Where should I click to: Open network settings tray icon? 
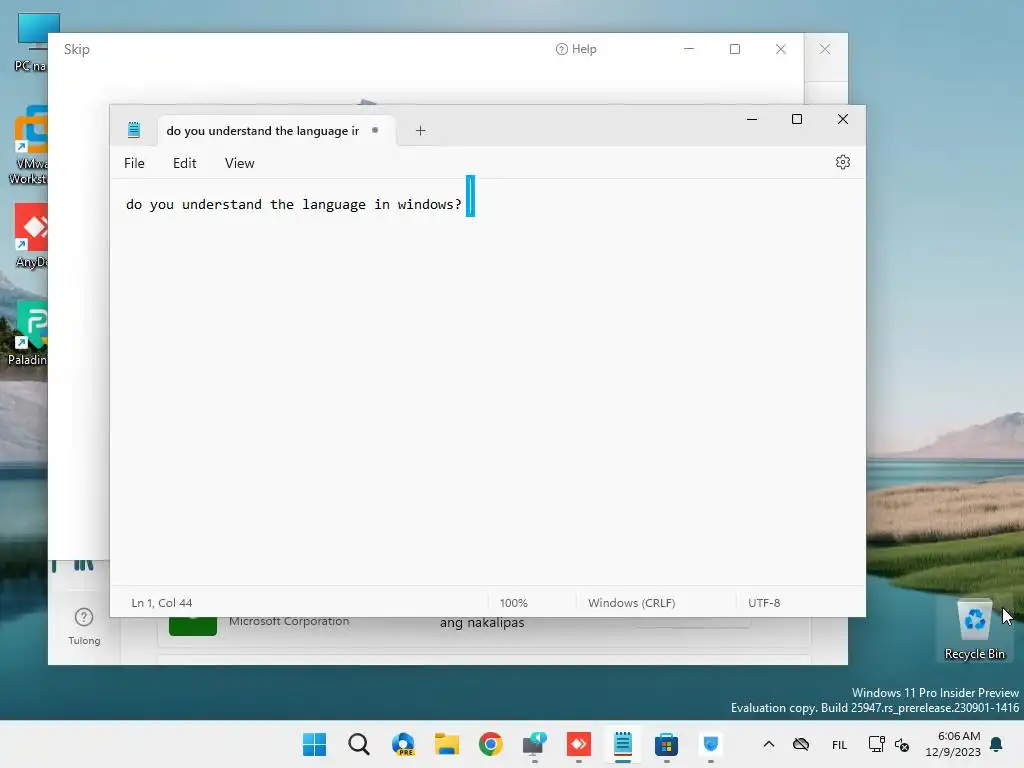(876, 744)
